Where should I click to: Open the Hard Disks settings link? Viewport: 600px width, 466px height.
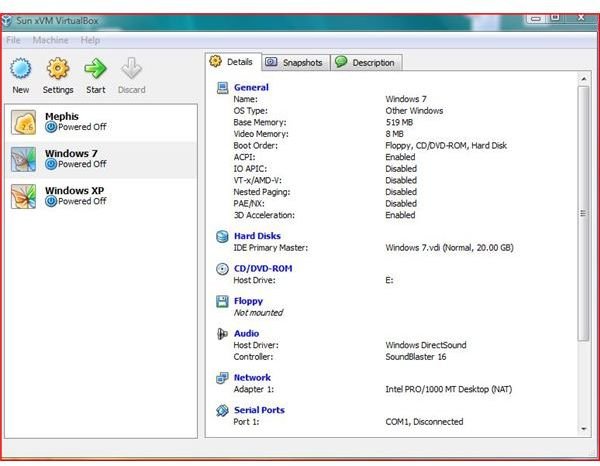point(257,236)
